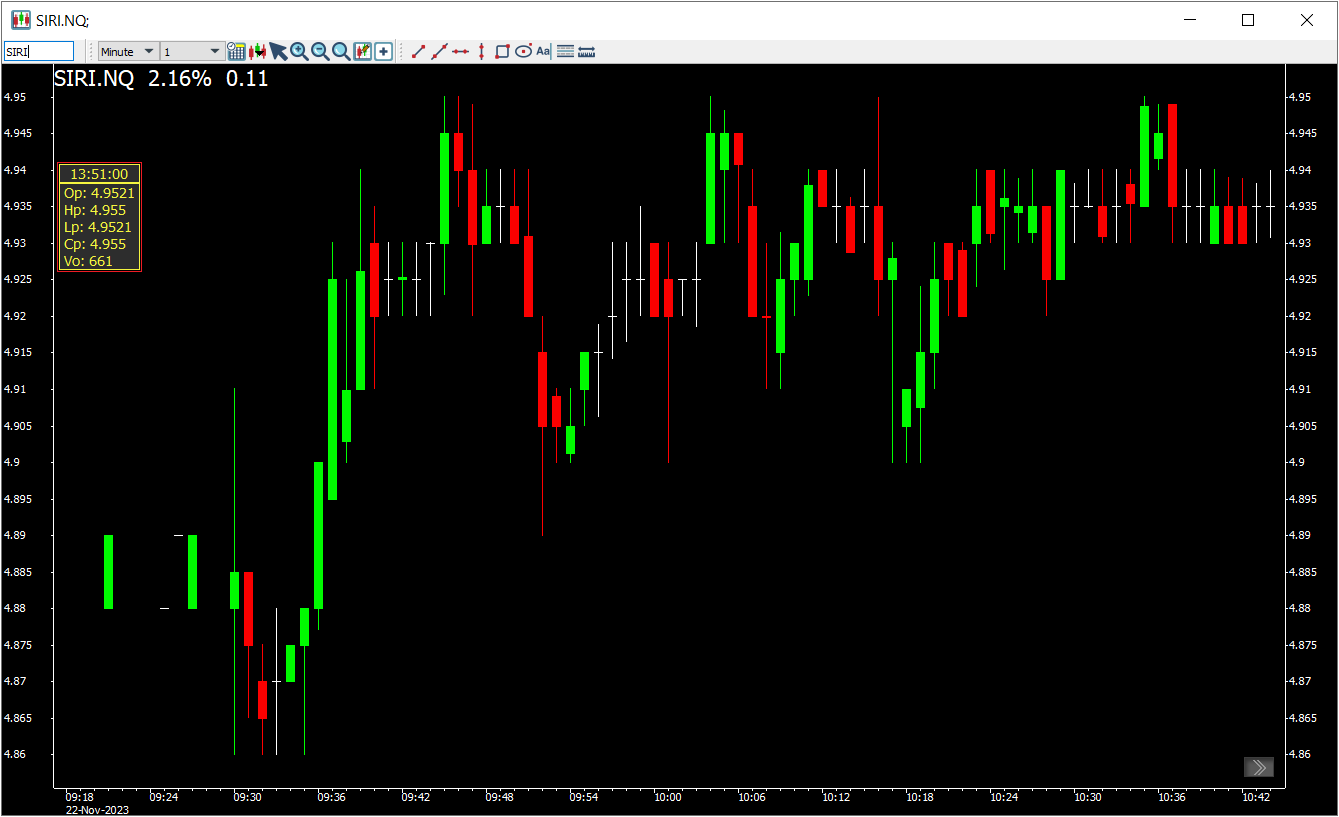Screen dimensions: 1339x817
Task: Click the SIRI symbol input field
Action: pos(39,51)
